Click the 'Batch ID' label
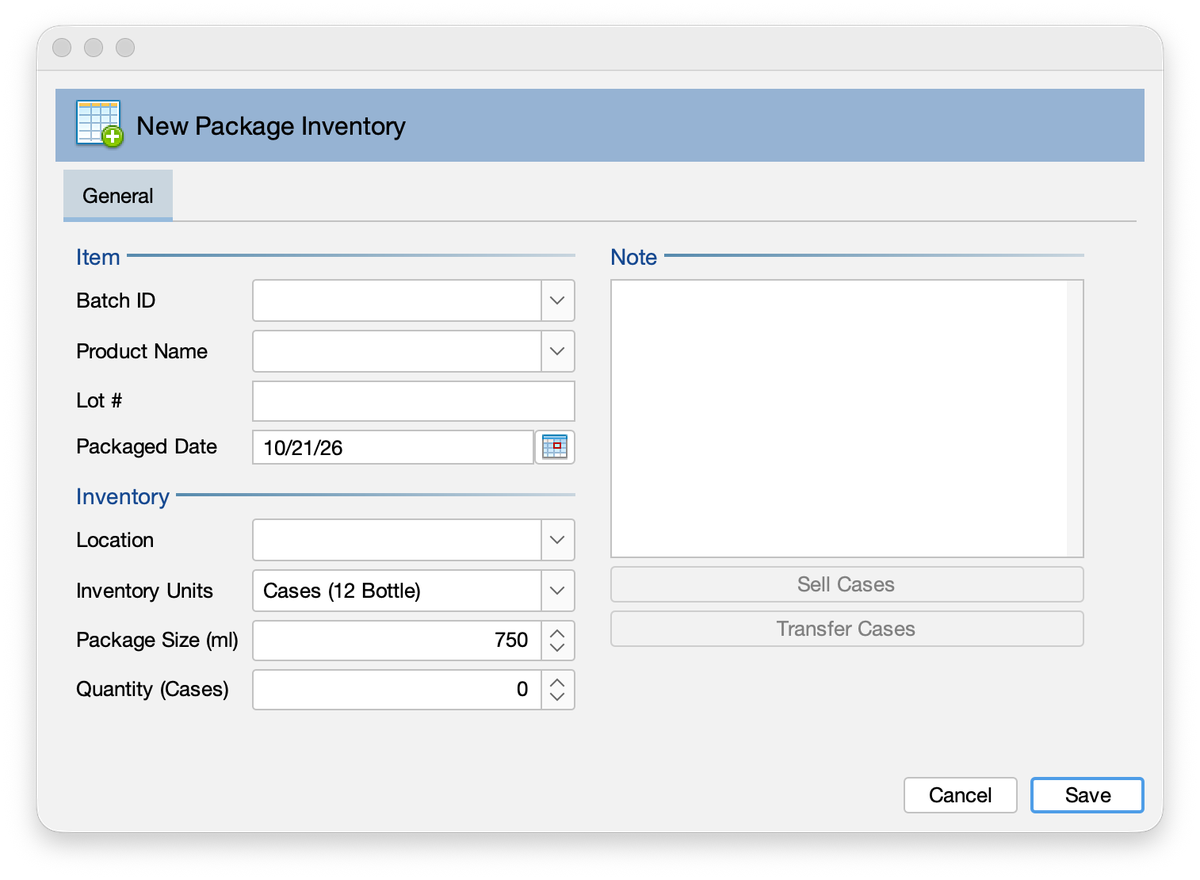 (116, 300)
